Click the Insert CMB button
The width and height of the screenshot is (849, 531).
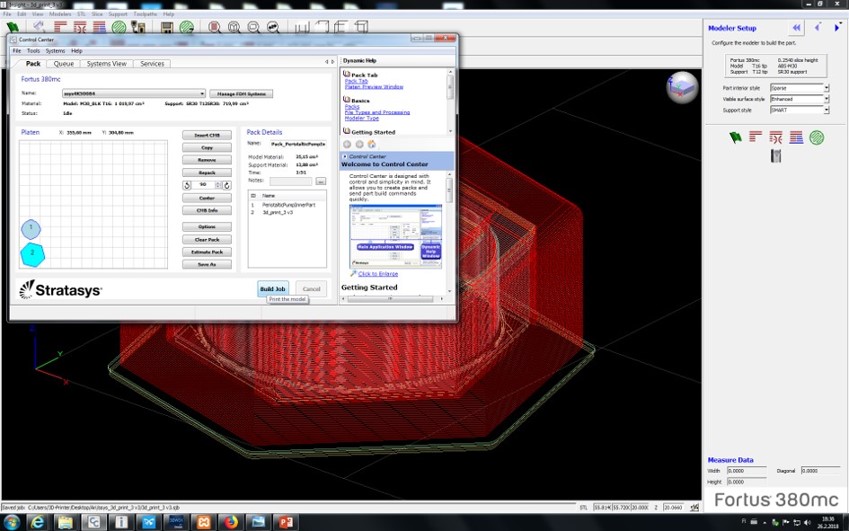[207, 135]
